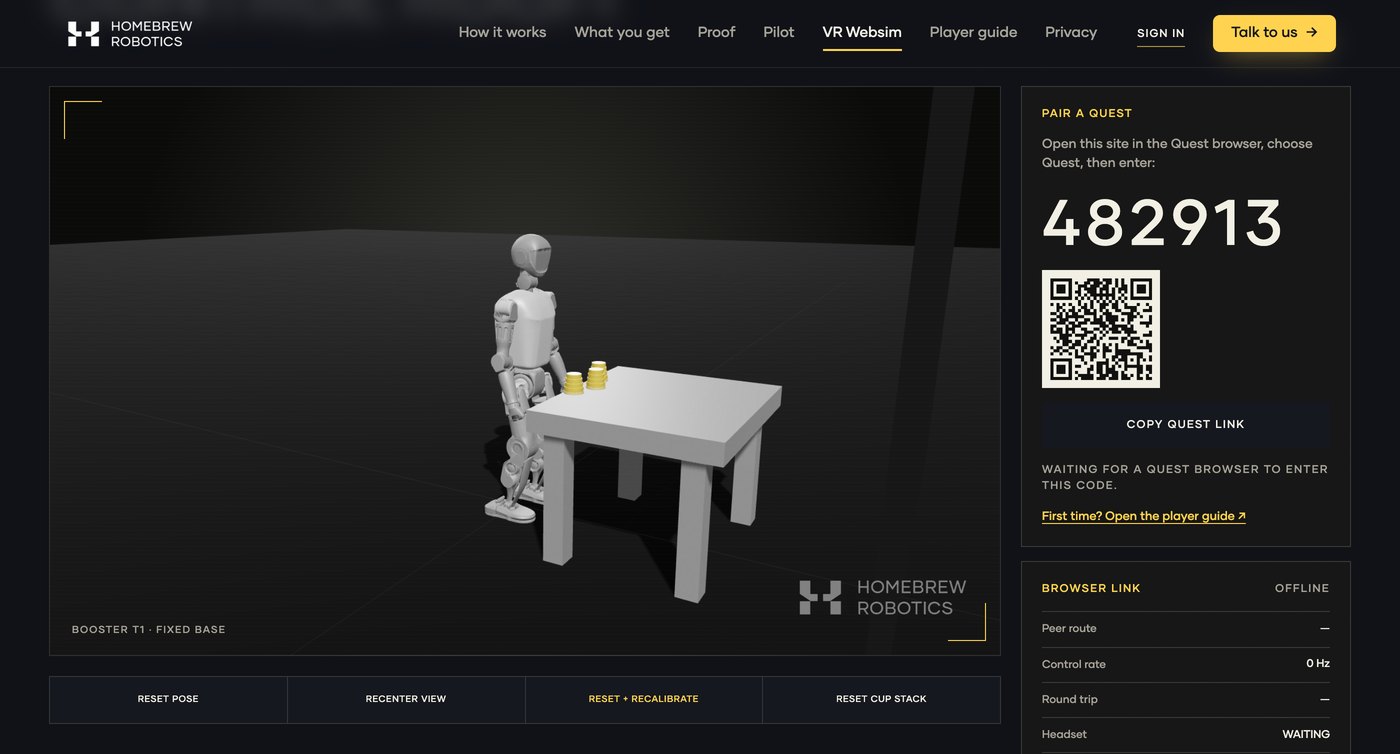Click the Homebrew Robotics logo icon
Image resolution: width=1400 pixels, height=754 pixels.
coord(83,34)
